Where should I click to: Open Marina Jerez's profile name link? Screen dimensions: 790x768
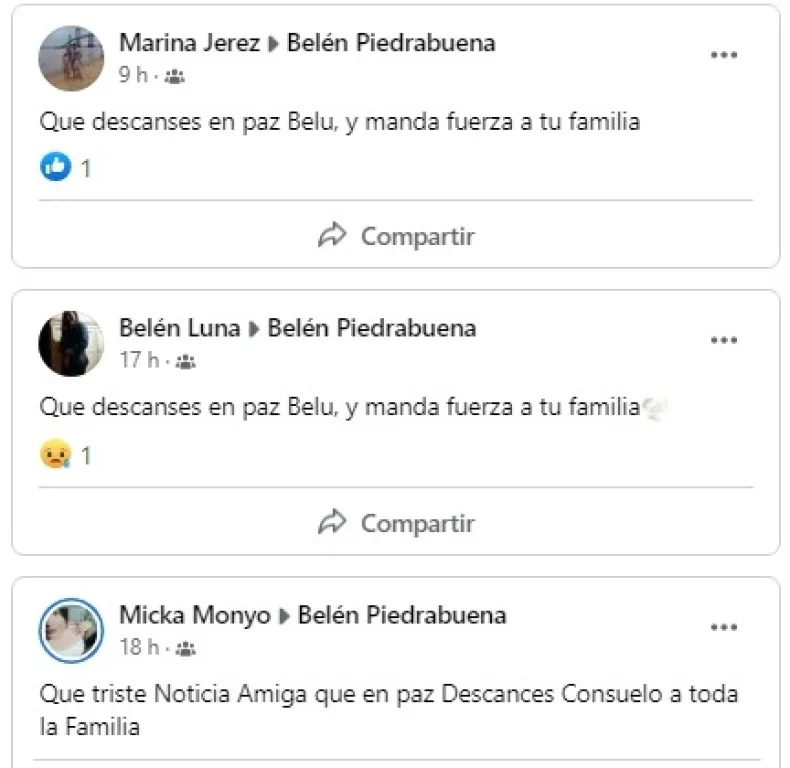(189, 43)
